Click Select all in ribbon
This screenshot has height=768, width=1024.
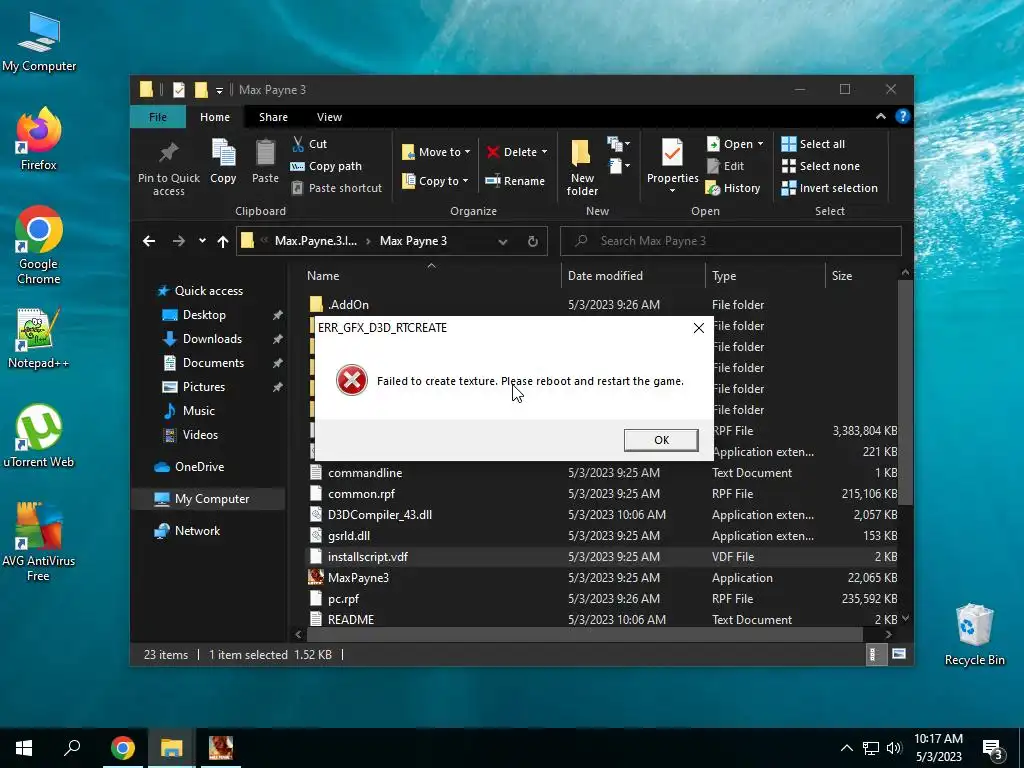(813, 144)
